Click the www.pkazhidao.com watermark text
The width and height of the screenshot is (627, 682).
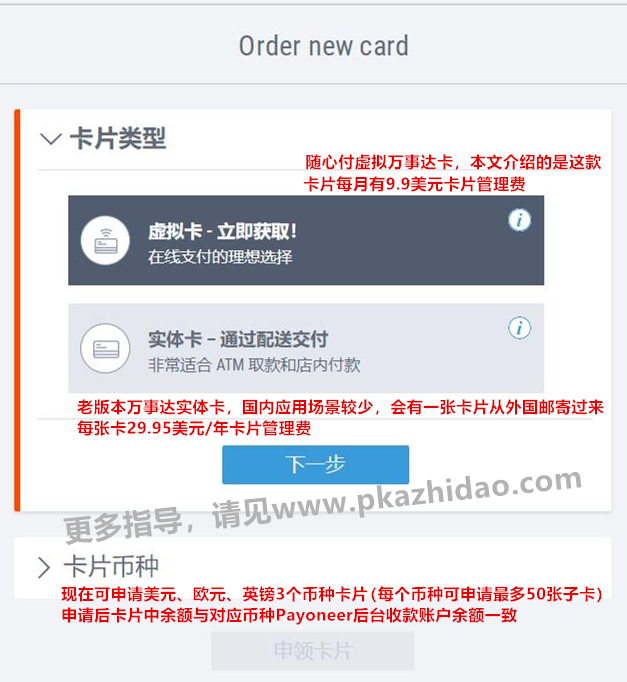click(427, 496)
